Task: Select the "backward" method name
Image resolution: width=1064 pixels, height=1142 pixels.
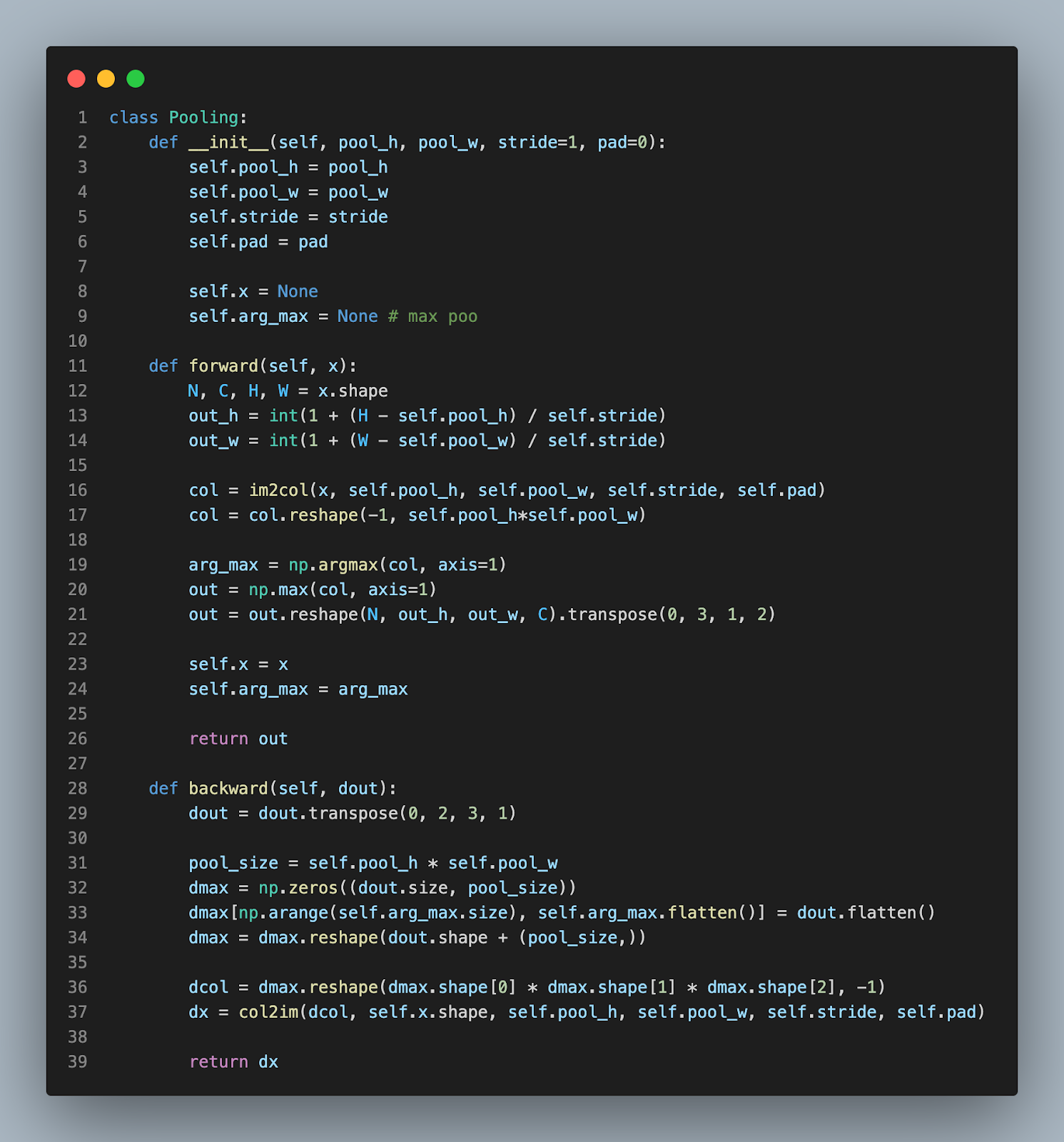Action: click(228, 789)
